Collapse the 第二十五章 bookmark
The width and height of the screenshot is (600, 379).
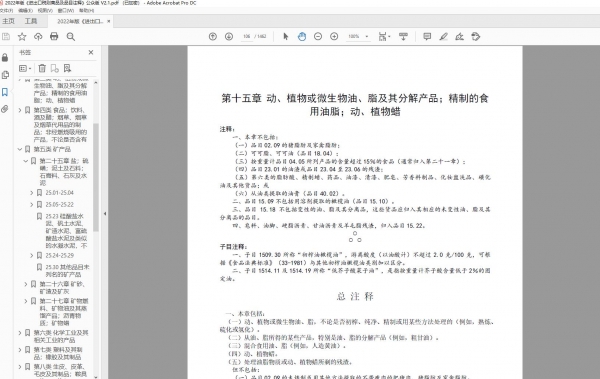[26, 161]
